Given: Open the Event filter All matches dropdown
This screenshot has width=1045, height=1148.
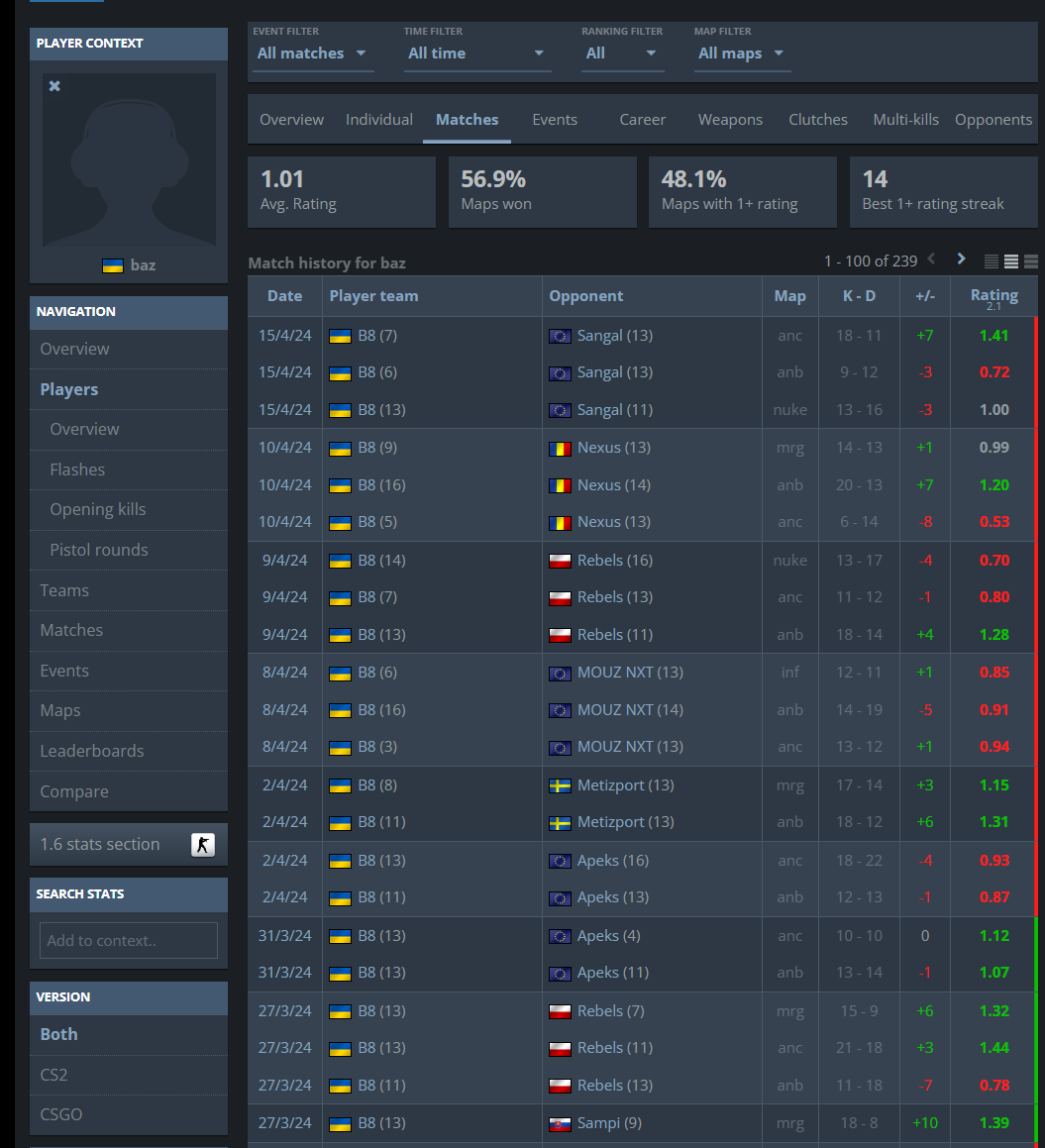Looking at the screenshot, I should pyautogui.click(x=313, y=53).
